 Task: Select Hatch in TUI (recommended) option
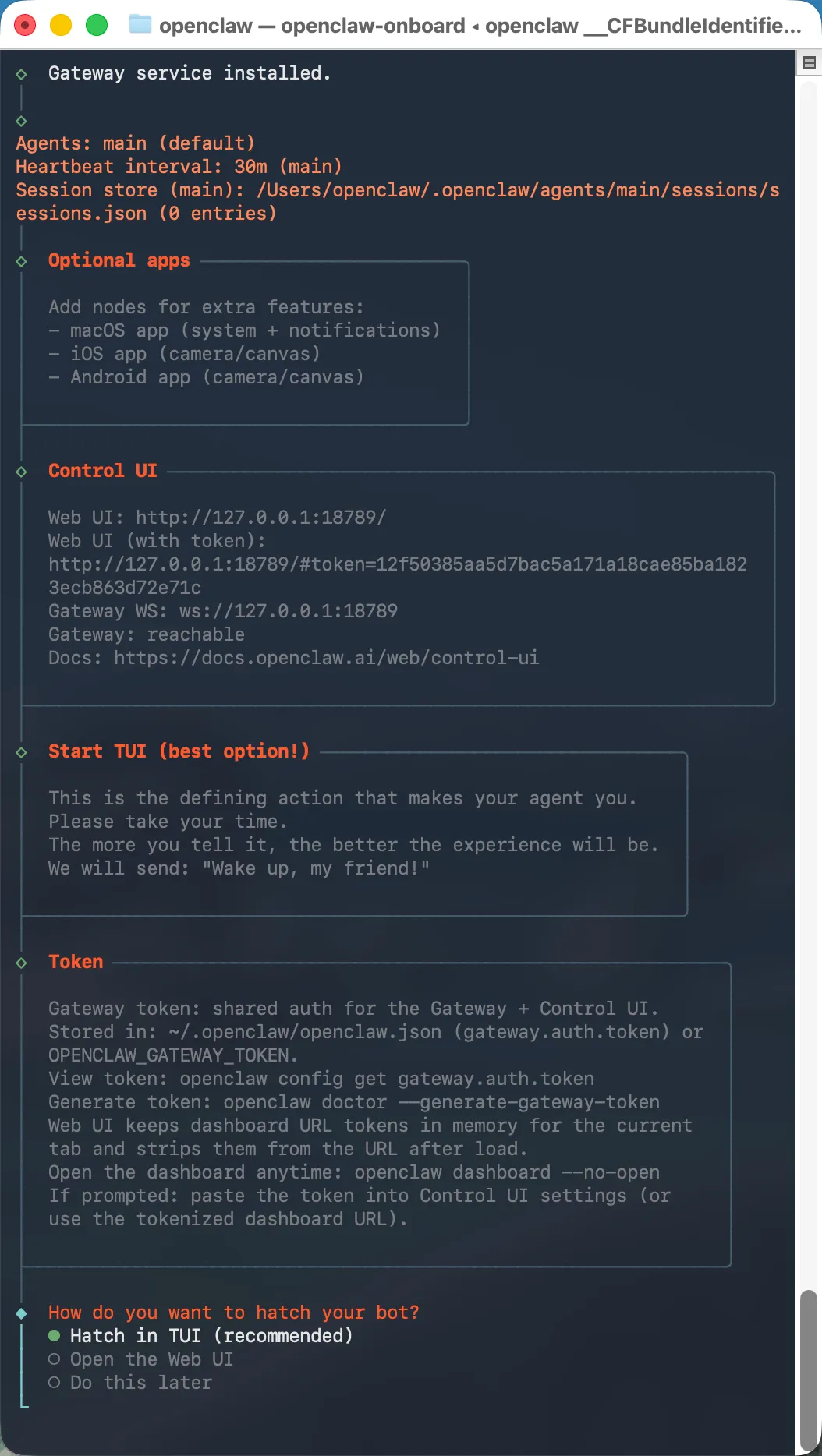click(x=200, y=1336)
